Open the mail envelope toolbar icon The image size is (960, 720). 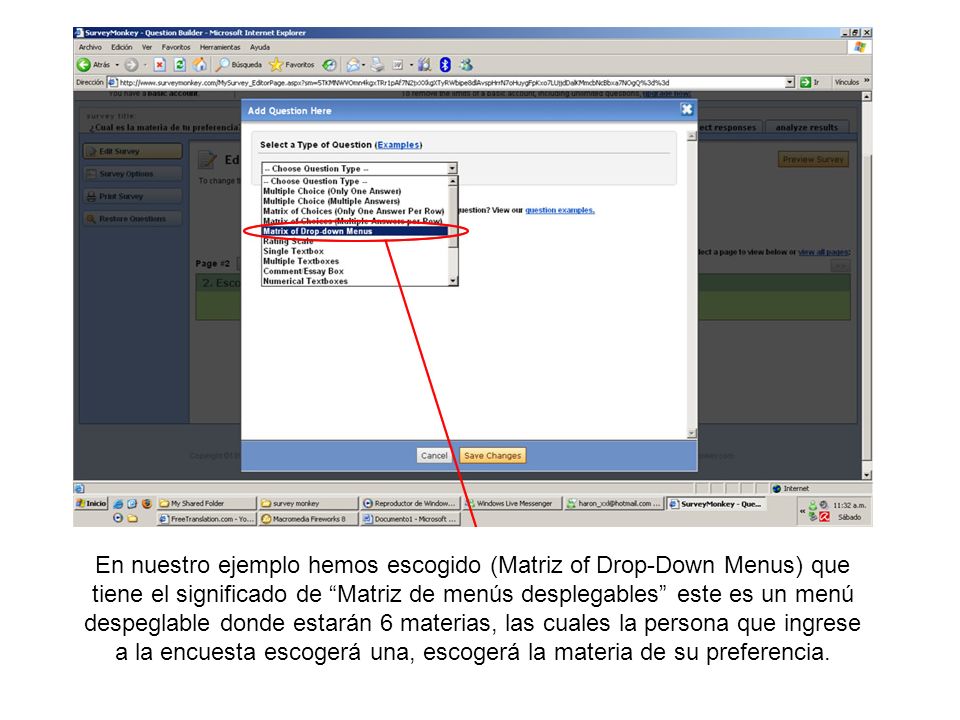point(353,64)
